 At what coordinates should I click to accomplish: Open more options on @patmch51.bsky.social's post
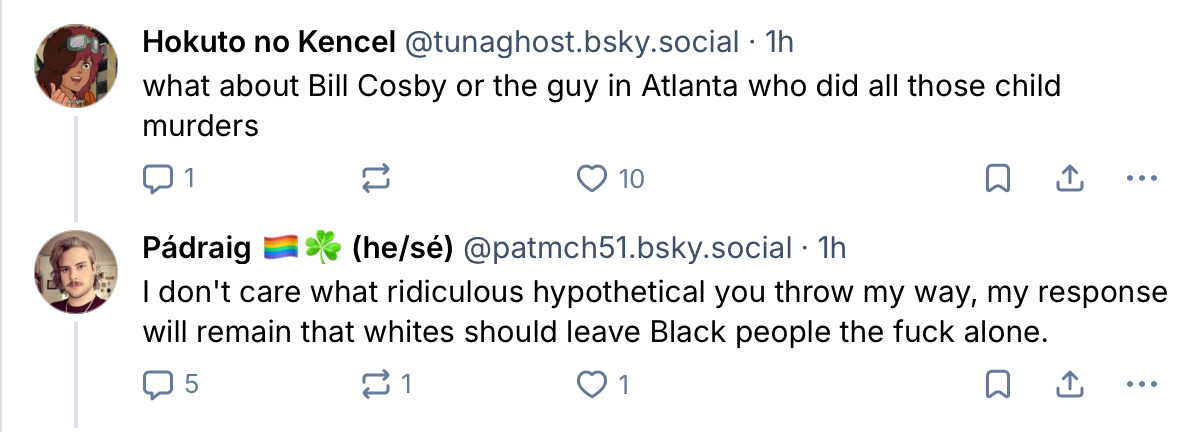coord(1141,383)
